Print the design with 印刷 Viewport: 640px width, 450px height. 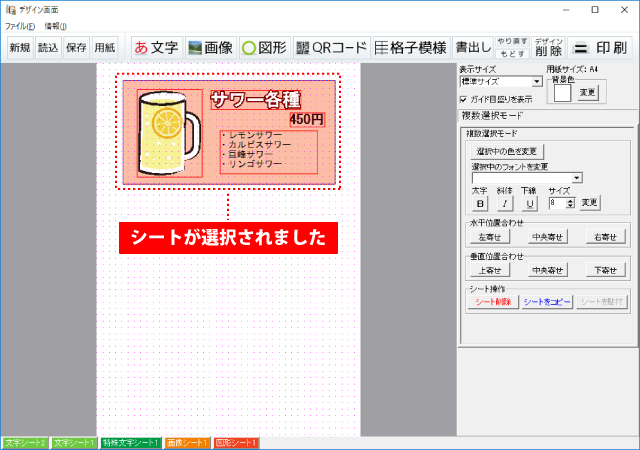coord(600,48)
